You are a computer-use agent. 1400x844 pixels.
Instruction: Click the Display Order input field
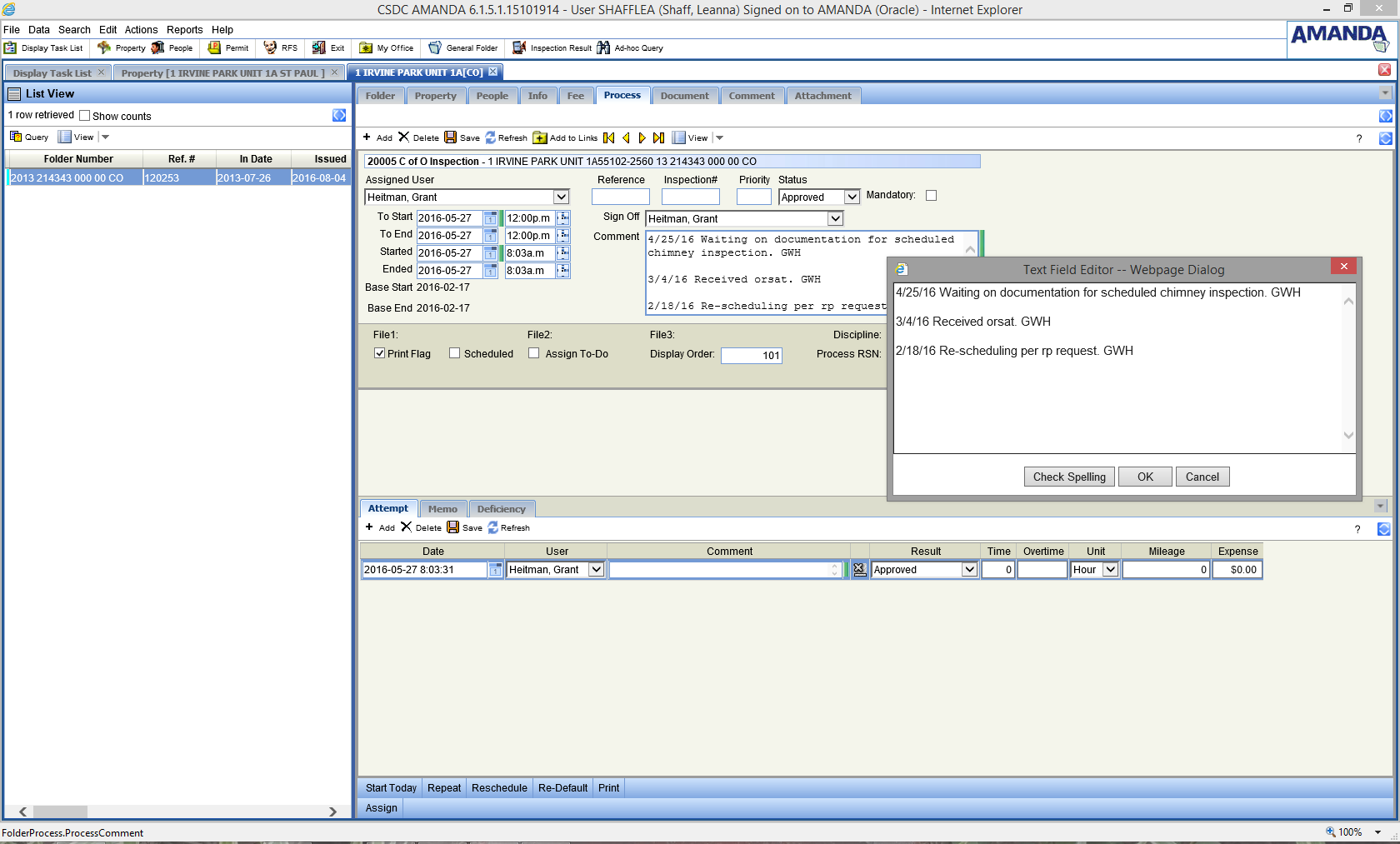[x=752, y=355]
